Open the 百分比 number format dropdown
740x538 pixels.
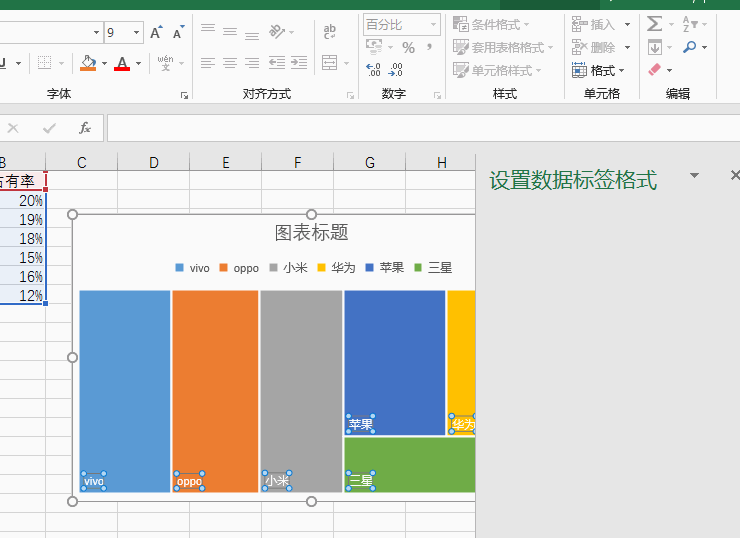coord(433,24)
